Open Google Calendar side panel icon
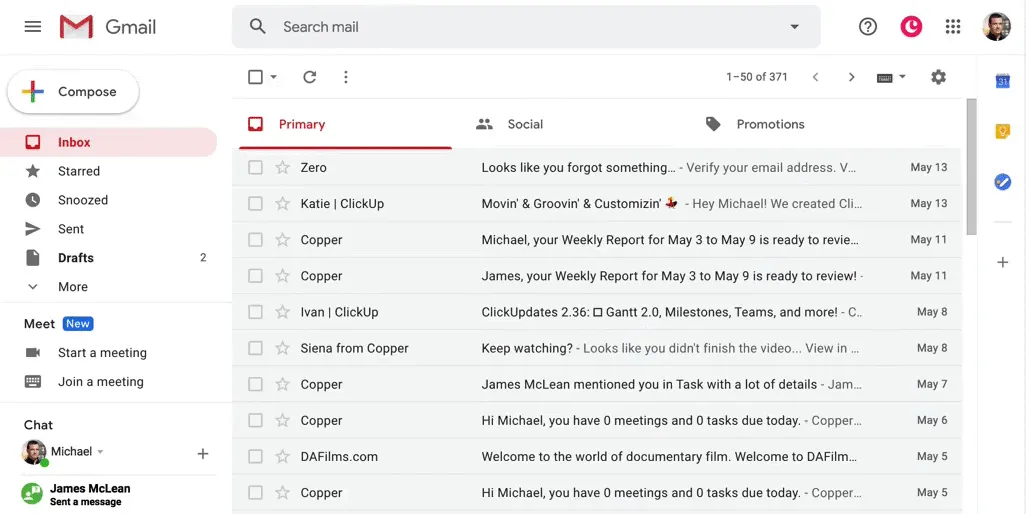This screenshot has height=514, width=1026. click(1002, 81)
